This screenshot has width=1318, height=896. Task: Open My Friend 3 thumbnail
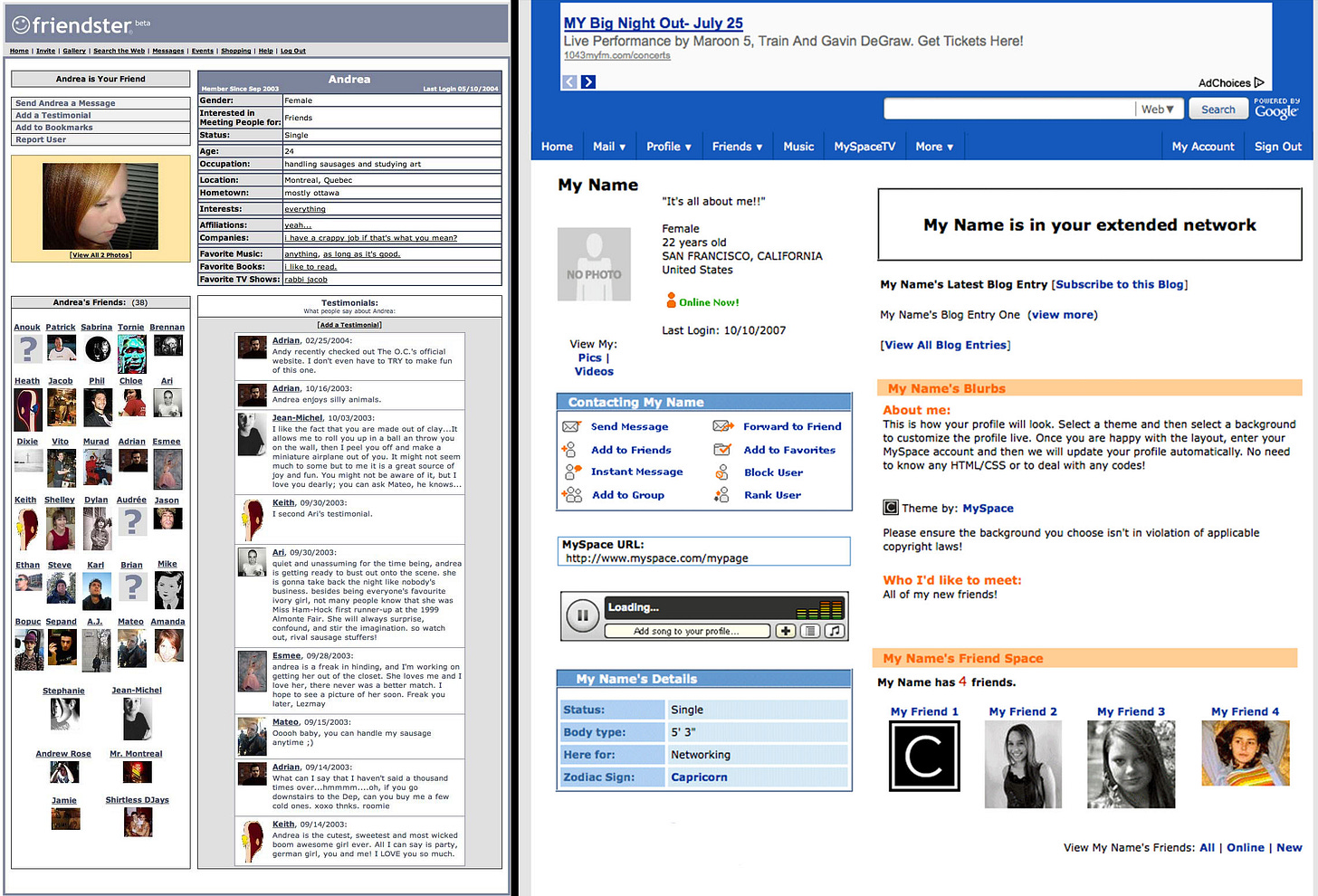coord(1131,764)
